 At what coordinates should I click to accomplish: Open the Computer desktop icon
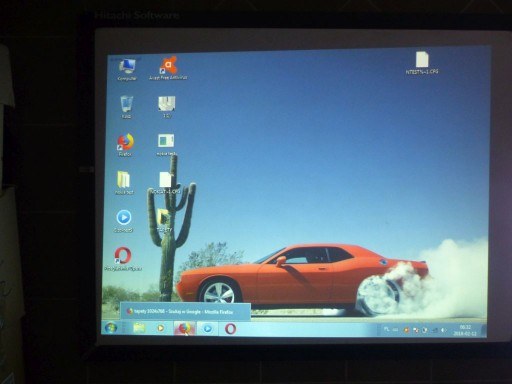(127, 69)
